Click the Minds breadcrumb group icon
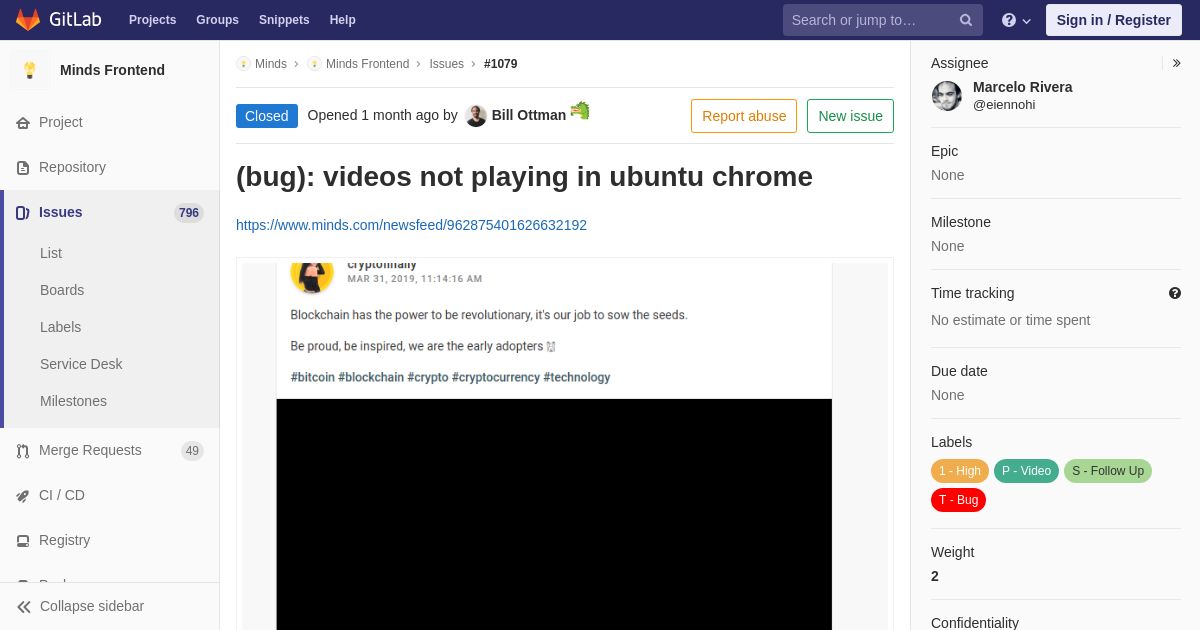 pos(243,64)
